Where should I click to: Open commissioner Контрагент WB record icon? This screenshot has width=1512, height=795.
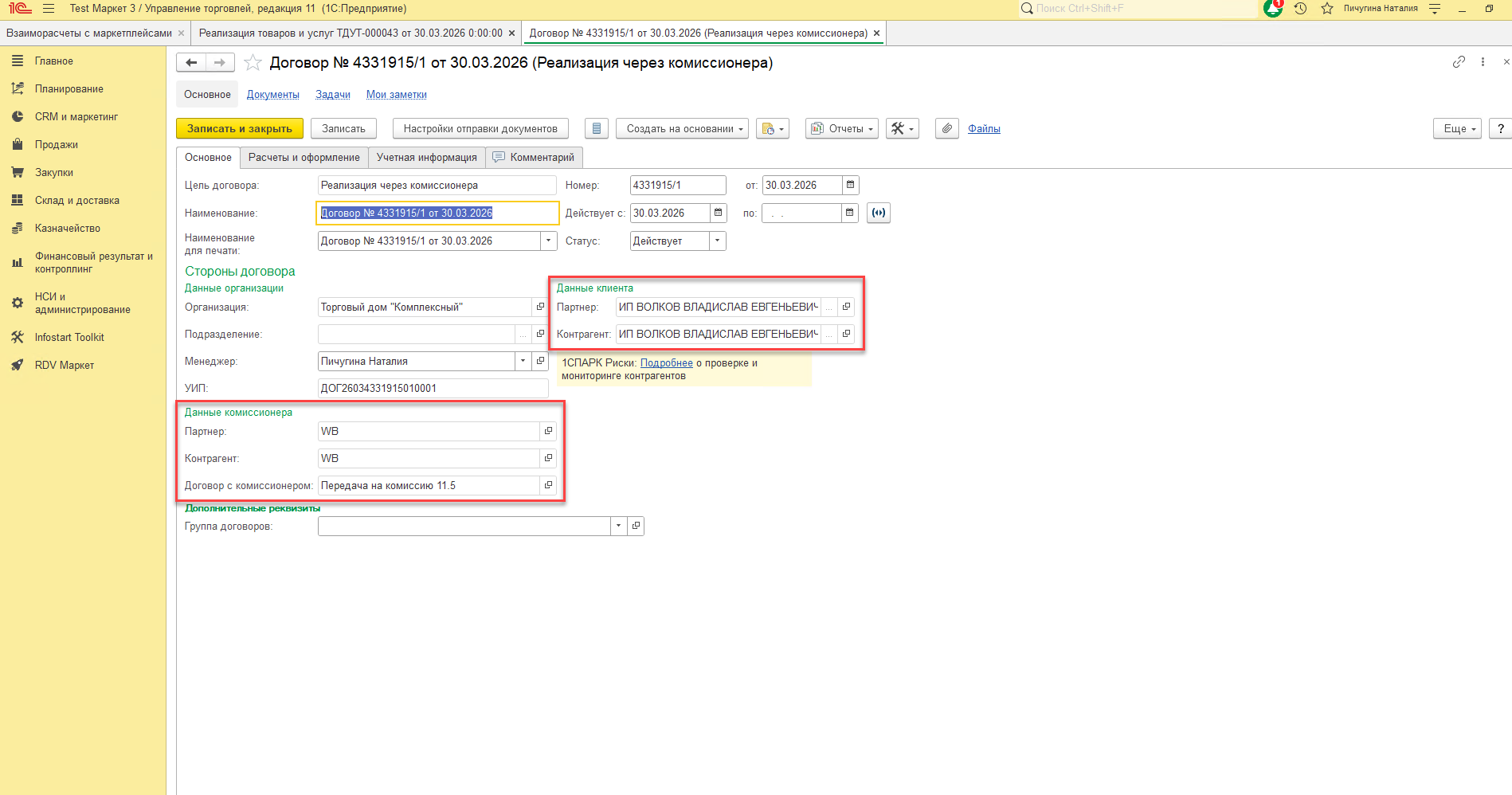tap(548, 459)
